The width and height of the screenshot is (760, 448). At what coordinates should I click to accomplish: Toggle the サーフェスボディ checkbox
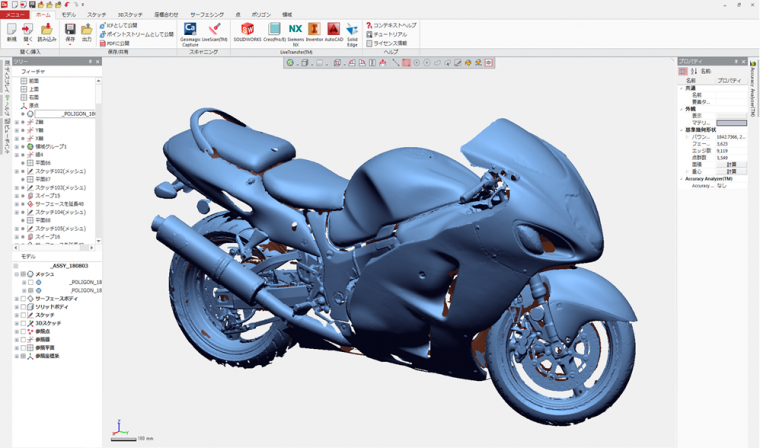pos(23,299)
